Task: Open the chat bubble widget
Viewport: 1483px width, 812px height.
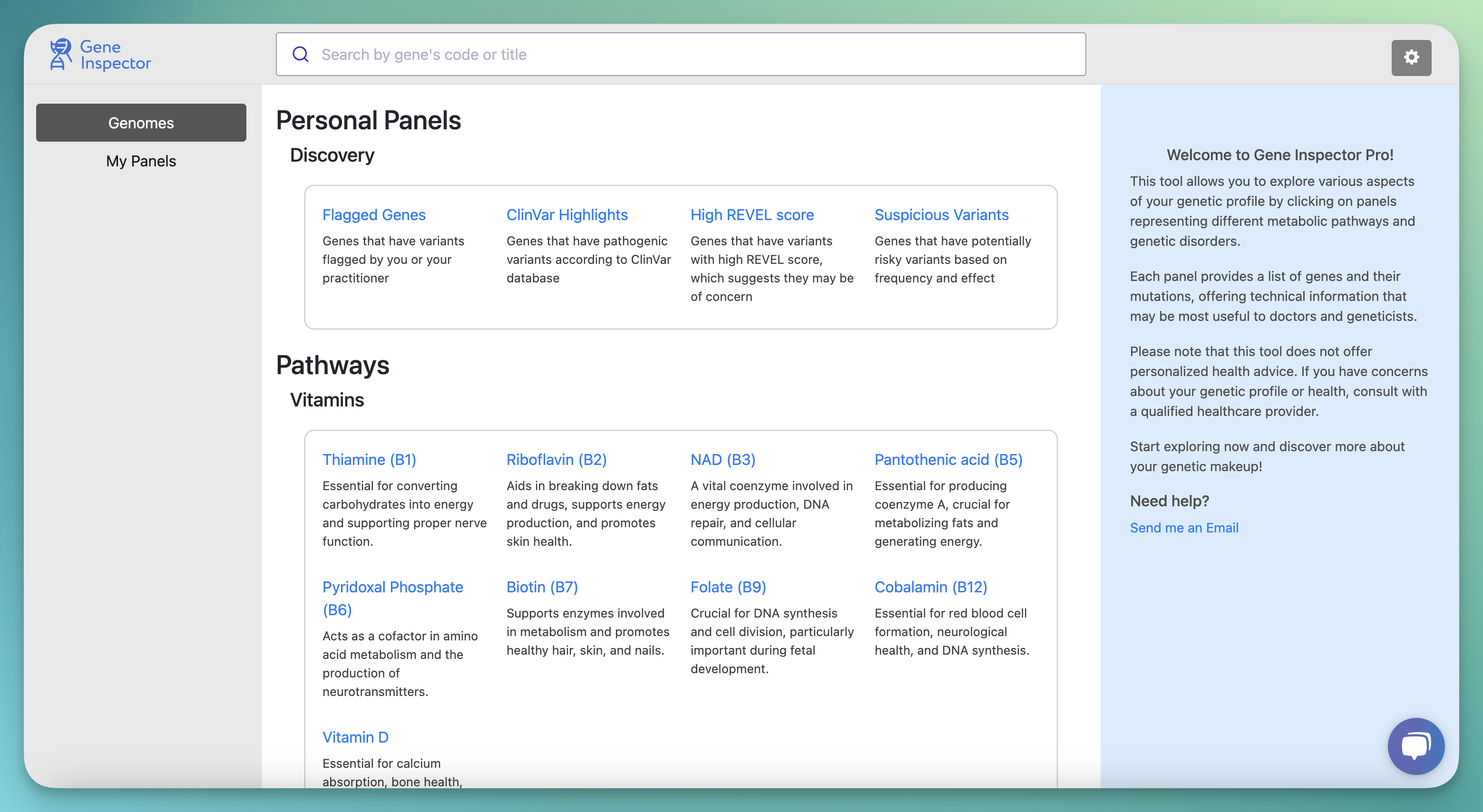Action: [x=1415, y=746]
